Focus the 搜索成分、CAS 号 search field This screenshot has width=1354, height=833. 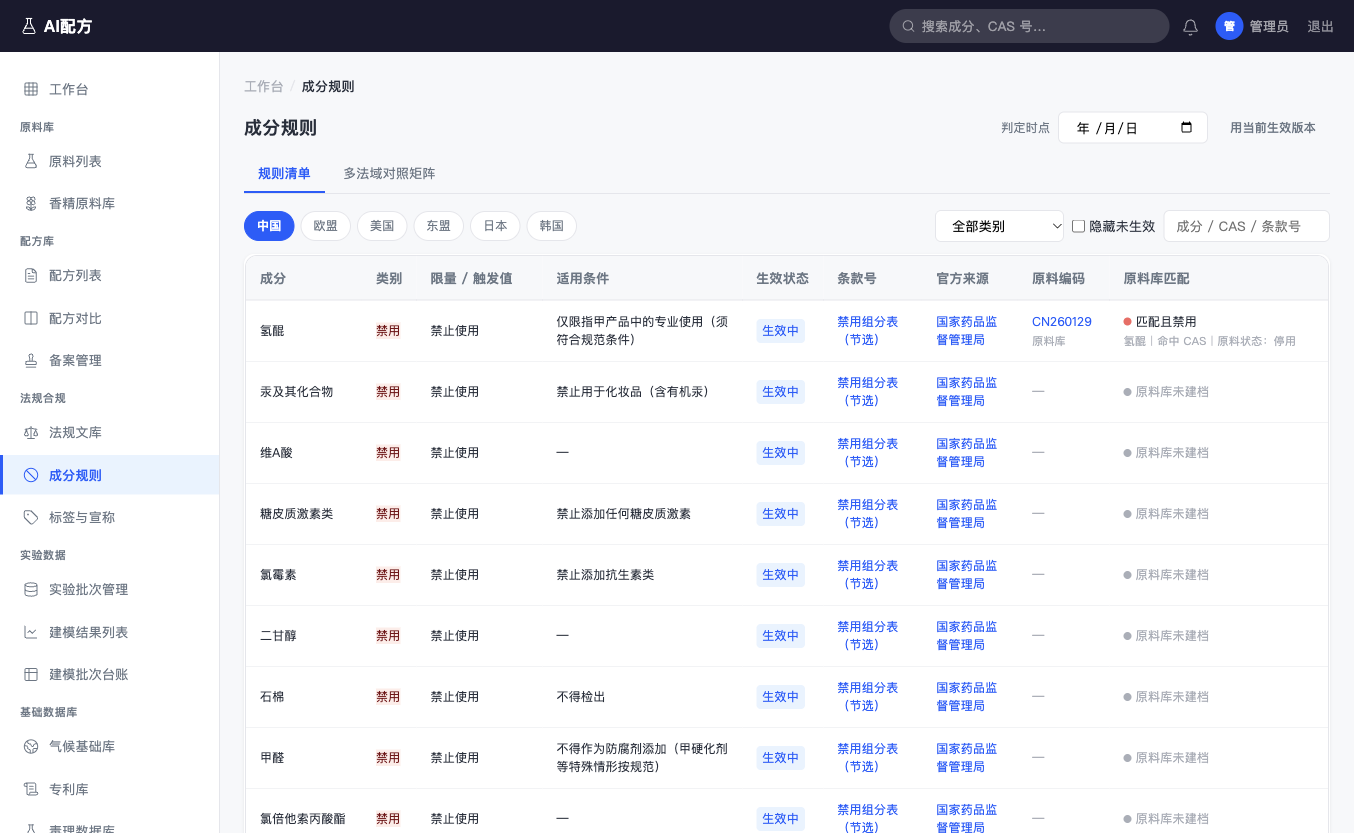coord(1029,26)
